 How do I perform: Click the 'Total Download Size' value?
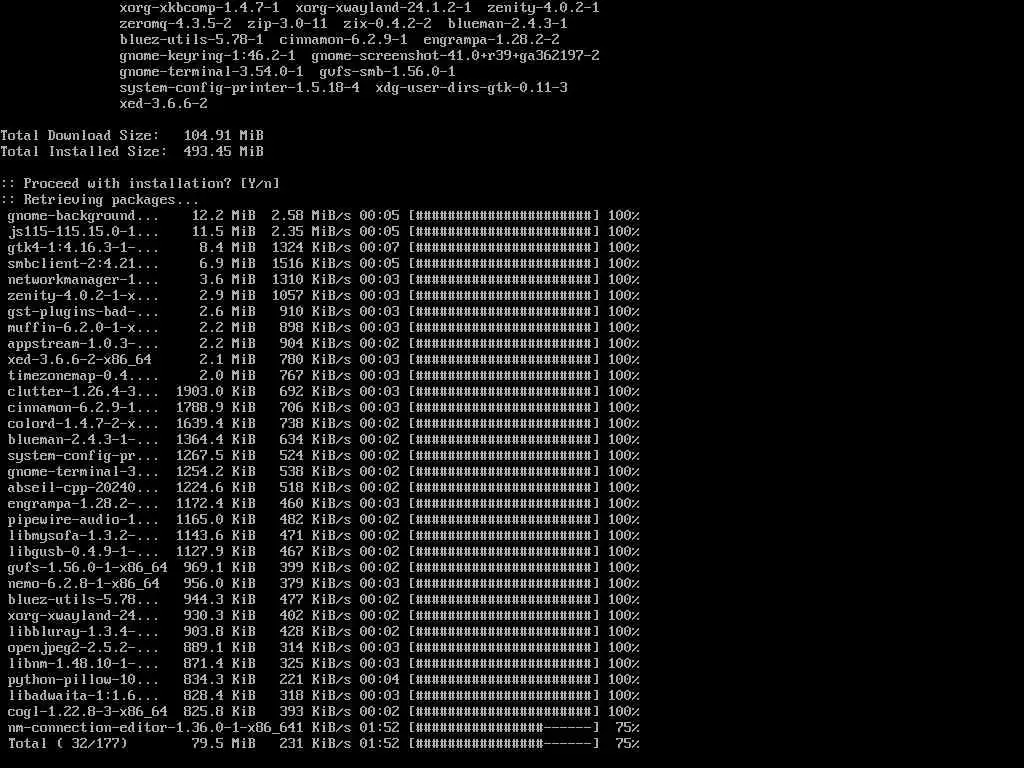[x=223, y=135]
